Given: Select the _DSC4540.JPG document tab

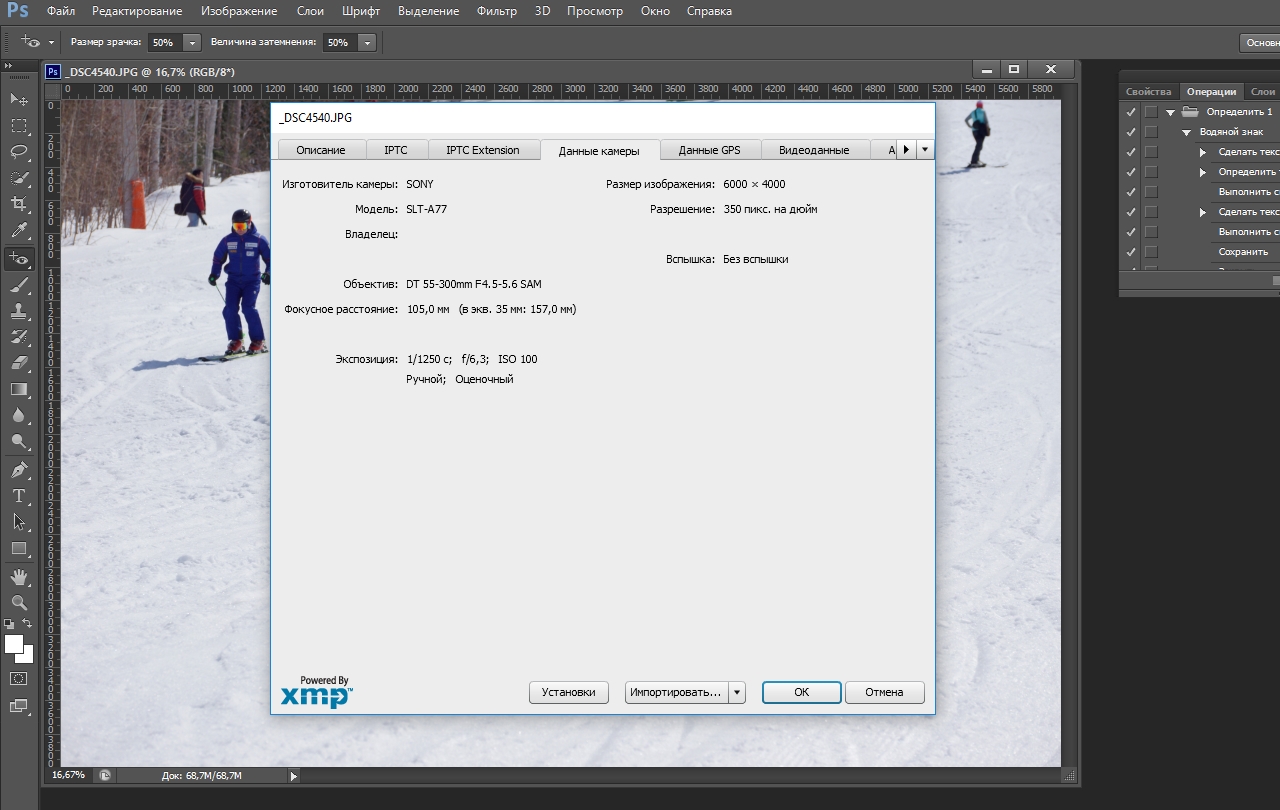Looking at the screenshot, I should (140, 72).
